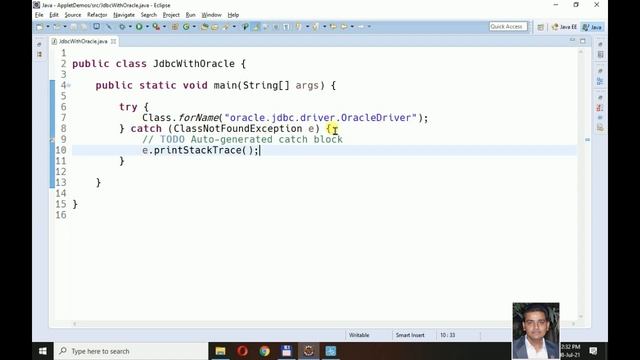Open the Source menu
640x360 pixels.
[x=73, y=15]
